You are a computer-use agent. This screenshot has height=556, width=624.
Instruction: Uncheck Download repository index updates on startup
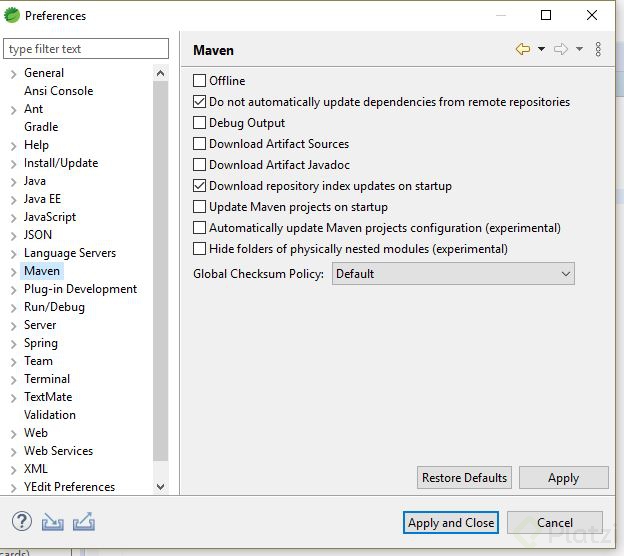pos(199,186)
